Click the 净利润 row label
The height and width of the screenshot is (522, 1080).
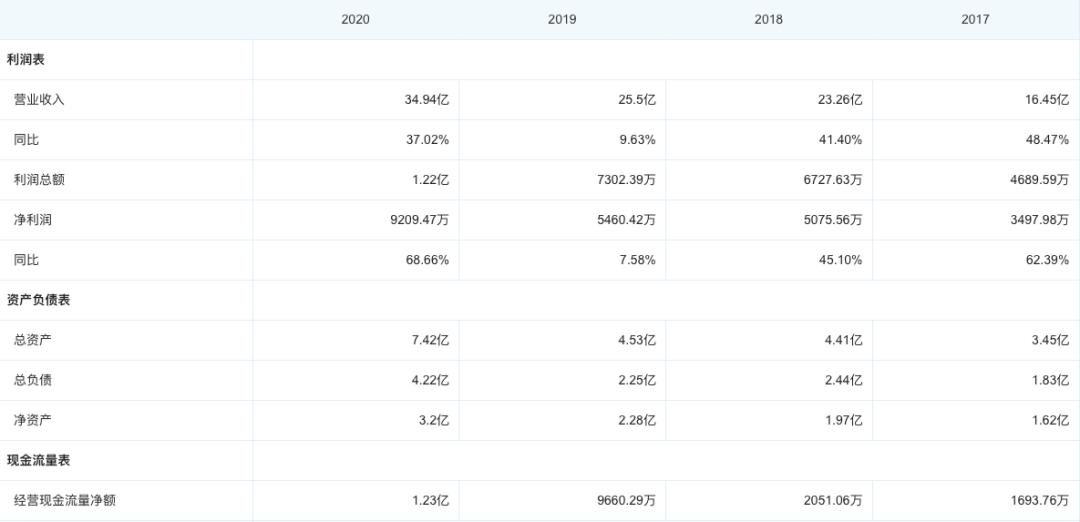pyautogui.click(x=33, y=220)
